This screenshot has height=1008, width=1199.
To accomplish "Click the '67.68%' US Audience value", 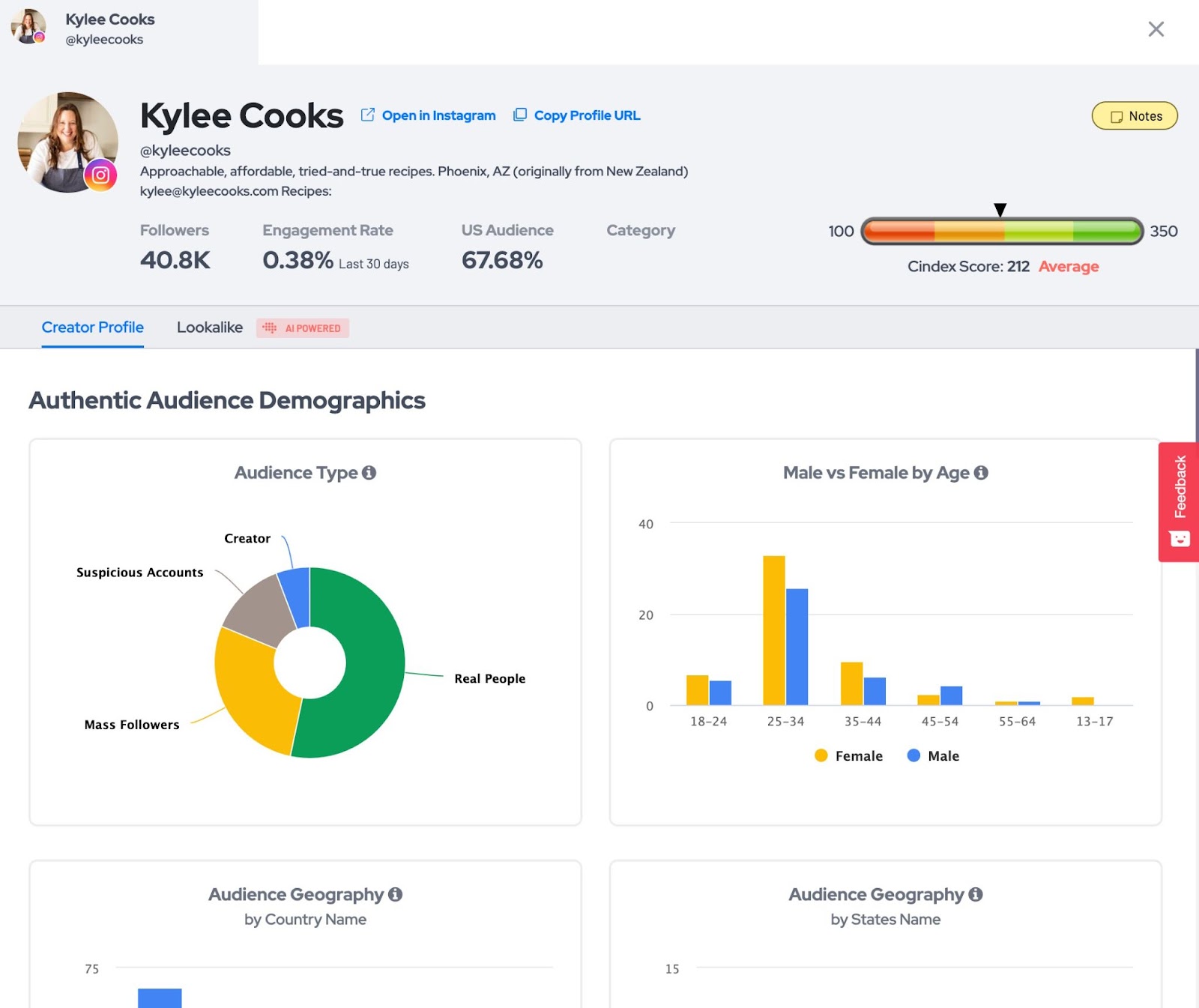I will pos(502,260).
